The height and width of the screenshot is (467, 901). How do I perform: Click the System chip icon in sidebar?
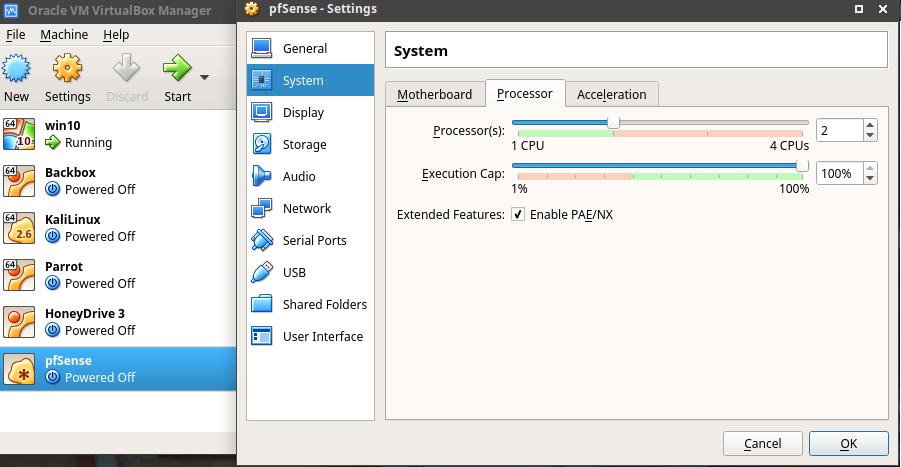[262, 80]
